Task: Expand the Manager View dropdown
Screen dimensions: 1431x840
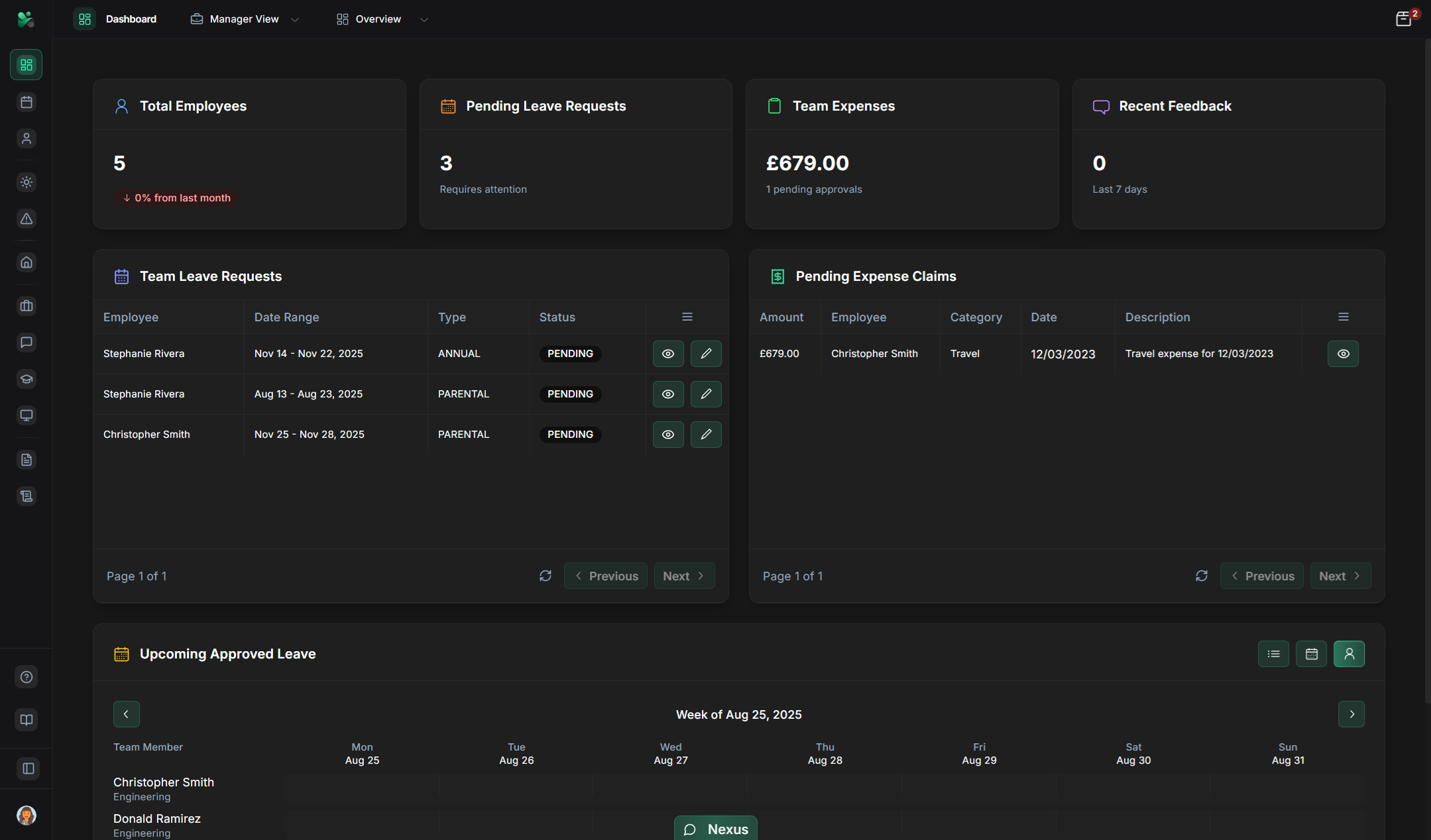Action: pos(295,19)
